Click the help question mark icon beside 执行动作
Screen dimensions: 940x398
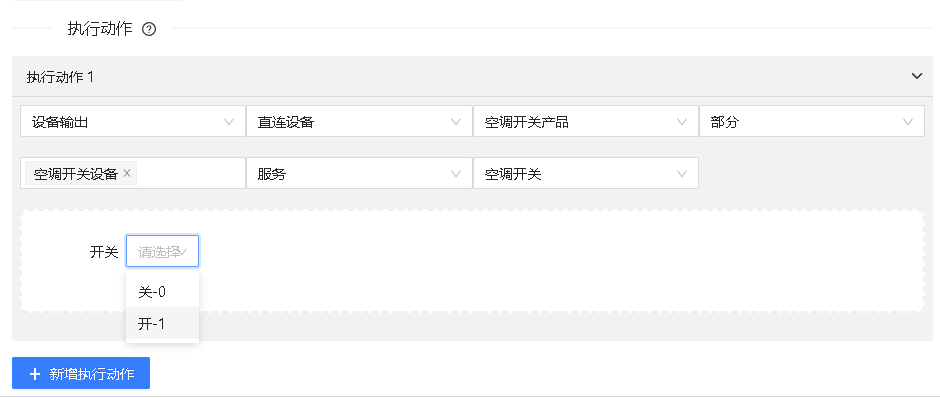[149, 29]
